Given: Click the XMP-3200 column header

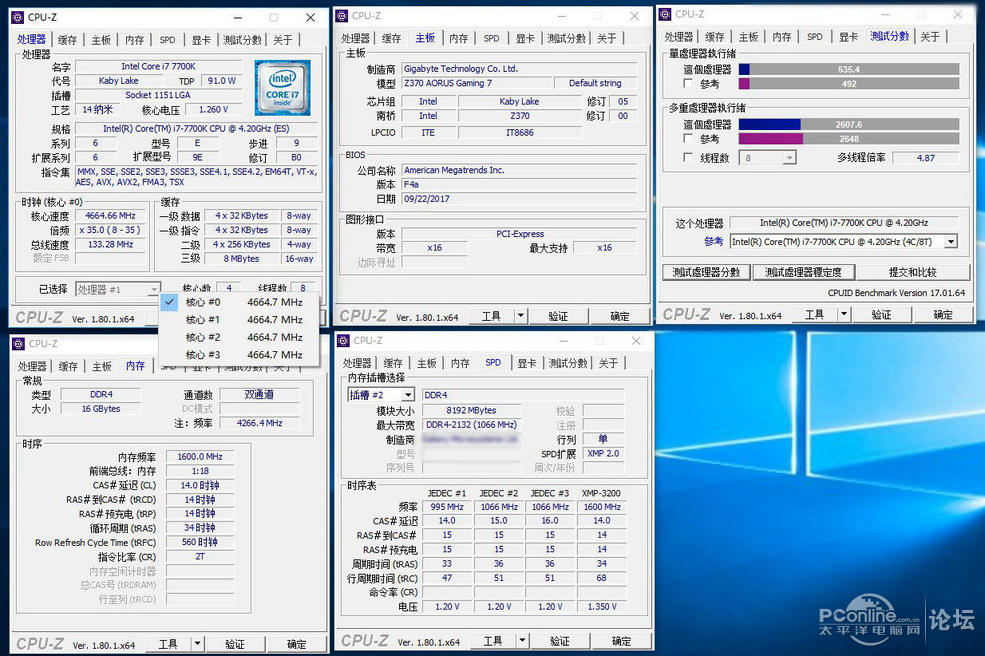Looking at the screenshot, I should tap(601, 493).
